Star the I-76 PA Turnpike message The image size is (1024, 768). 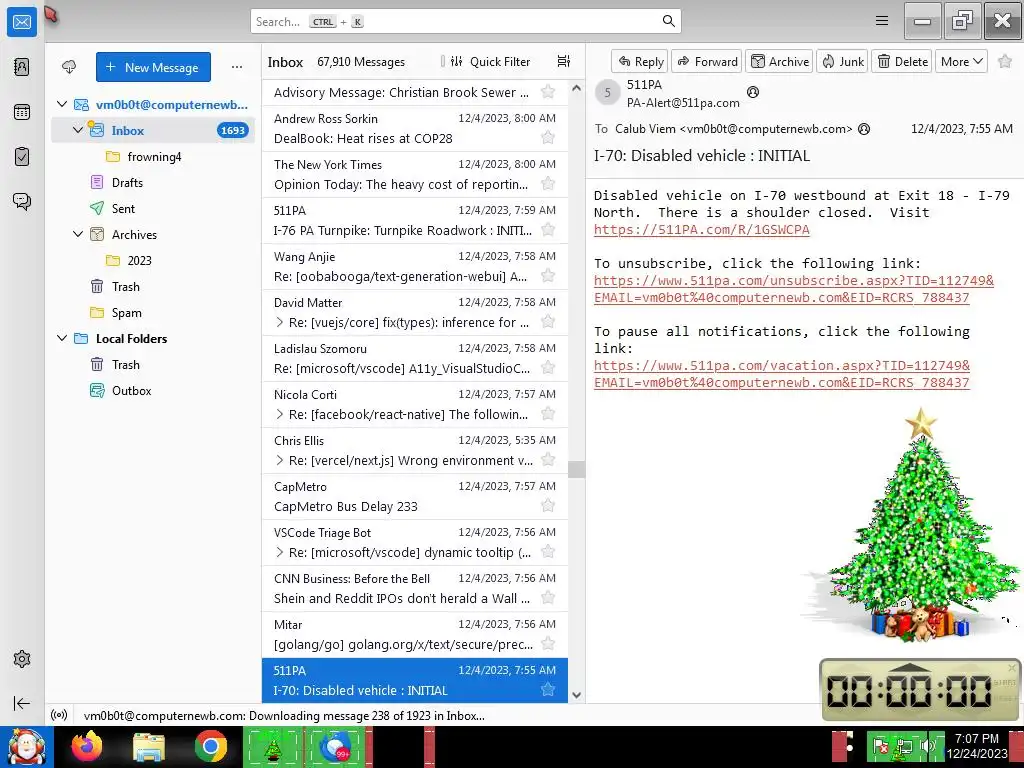tap(548, 229)
